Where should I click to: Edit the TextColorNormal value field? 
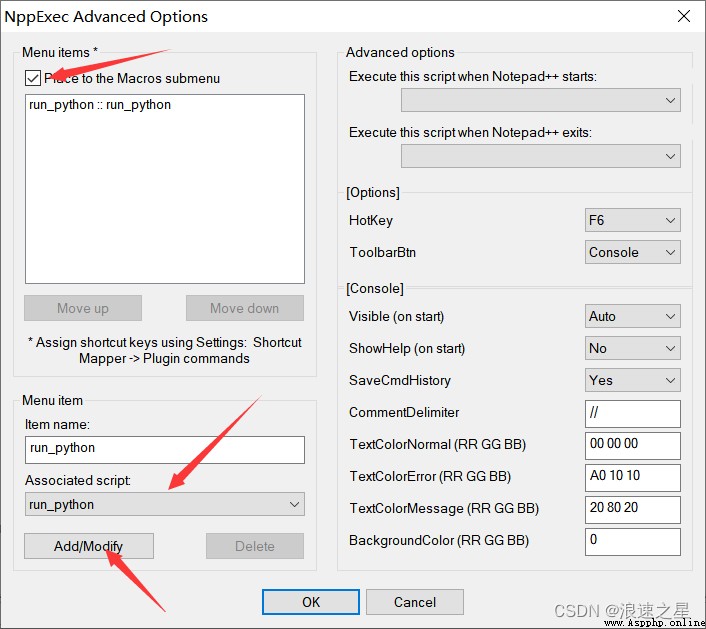pos(633,445)
